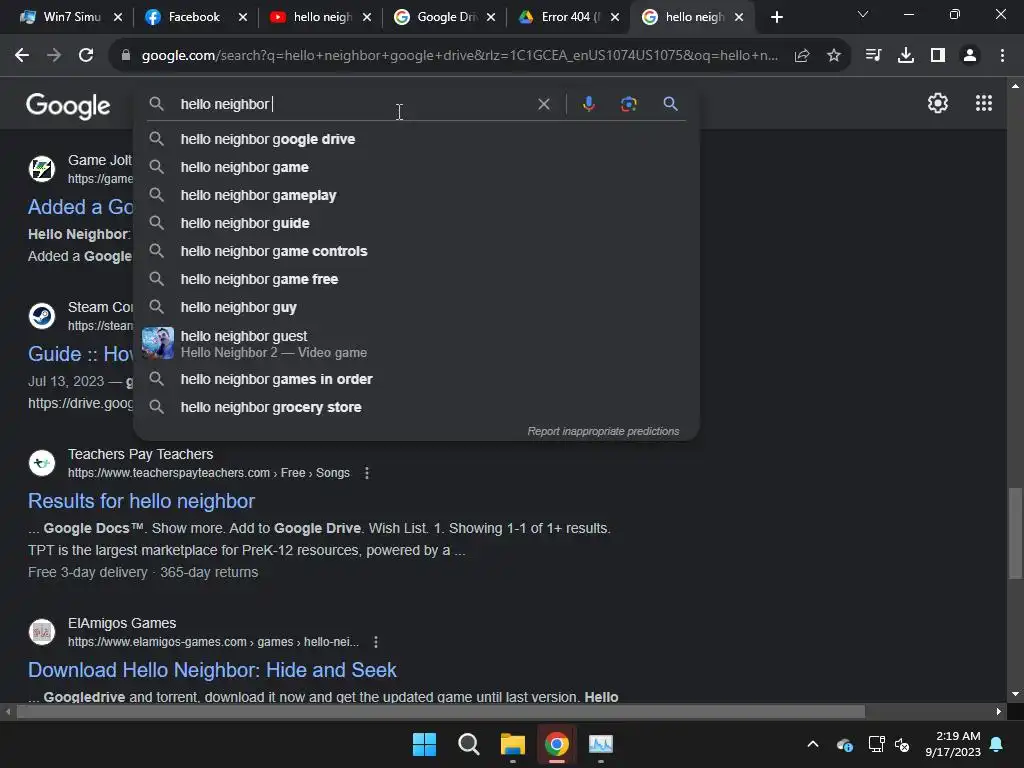
Task: Click into the Google search text field
Action: 353,104
